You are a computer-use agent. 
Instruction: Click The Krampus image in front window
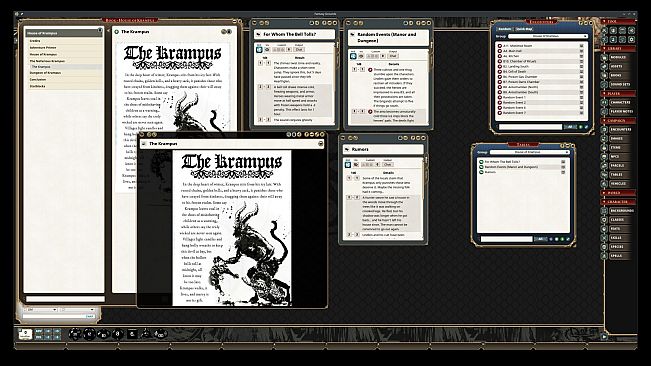tap(232, 228)
